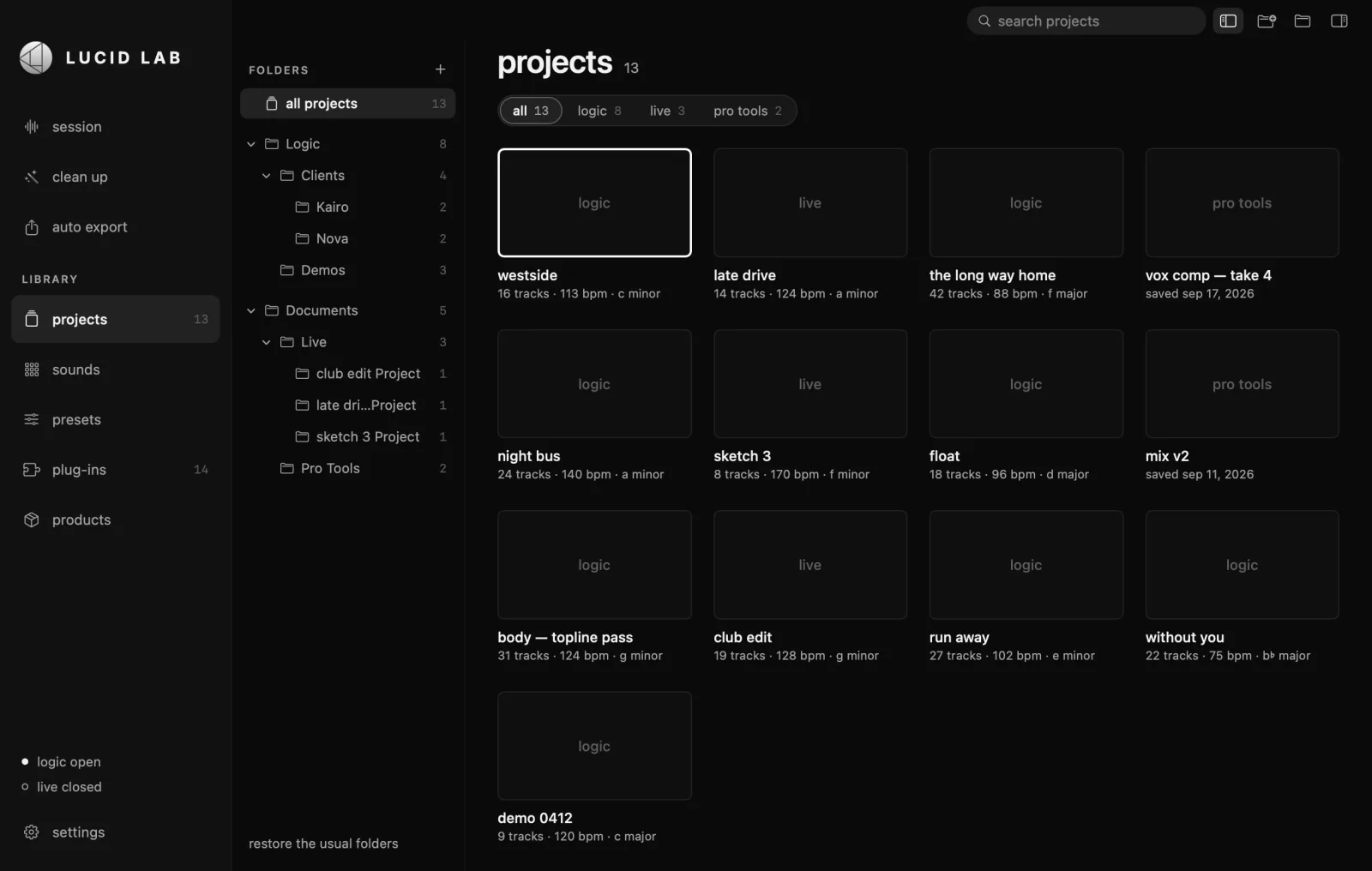
Task: Select projects in the library sidebar
Action: click(x=115, y=319)
